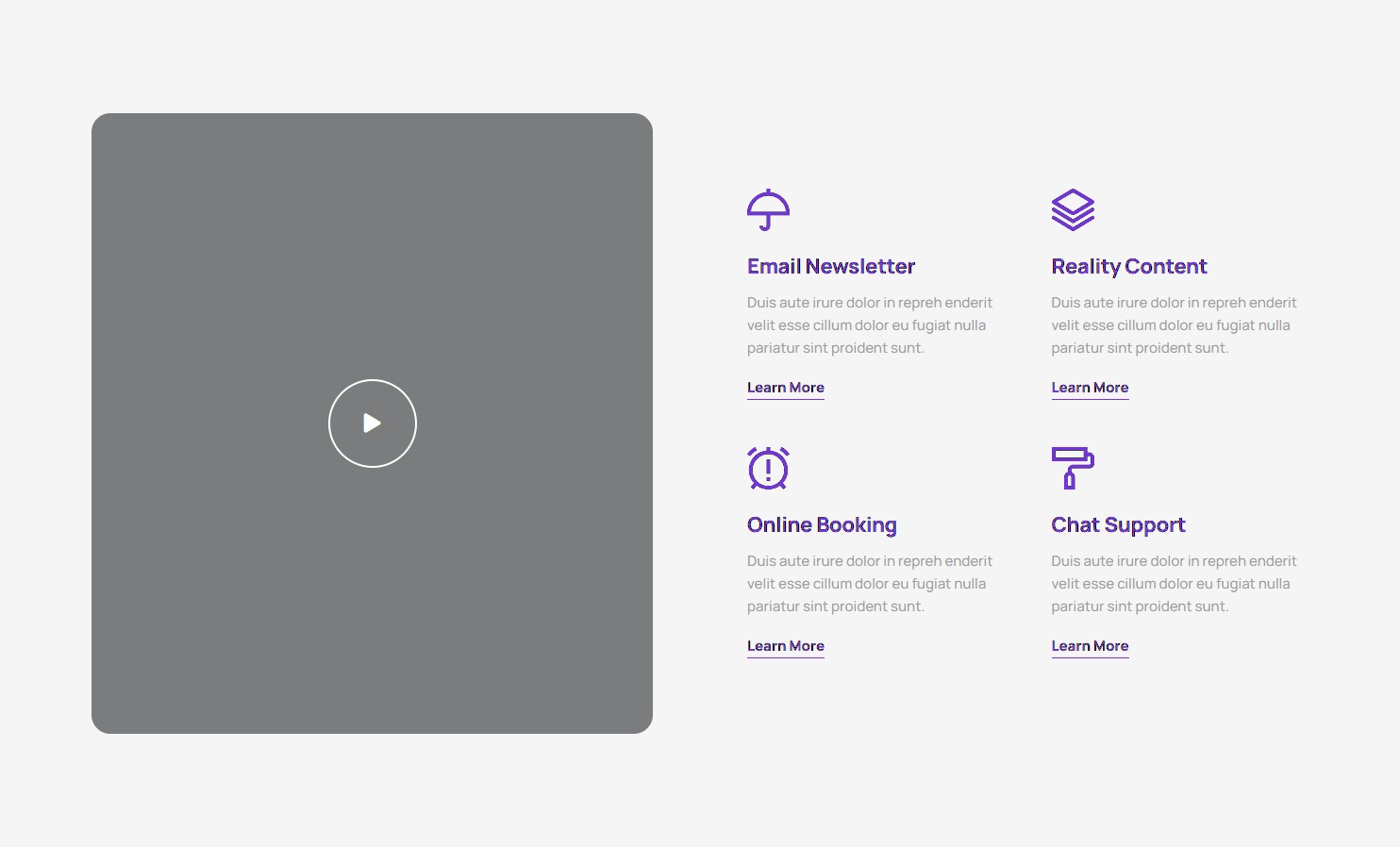
Task: Click the white play triangle icon
Action: 373,423
